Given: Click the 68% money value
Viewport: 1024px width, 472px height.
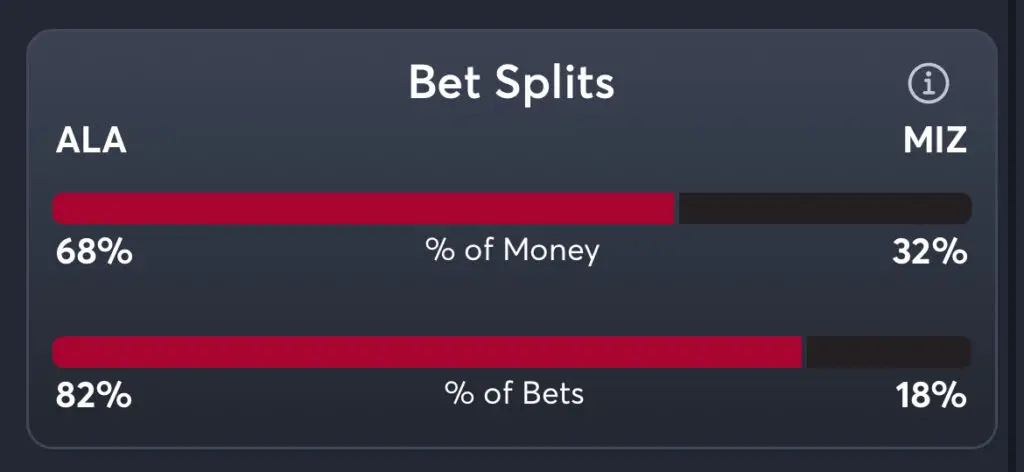Looking at the screenshot, I should 93,252.
